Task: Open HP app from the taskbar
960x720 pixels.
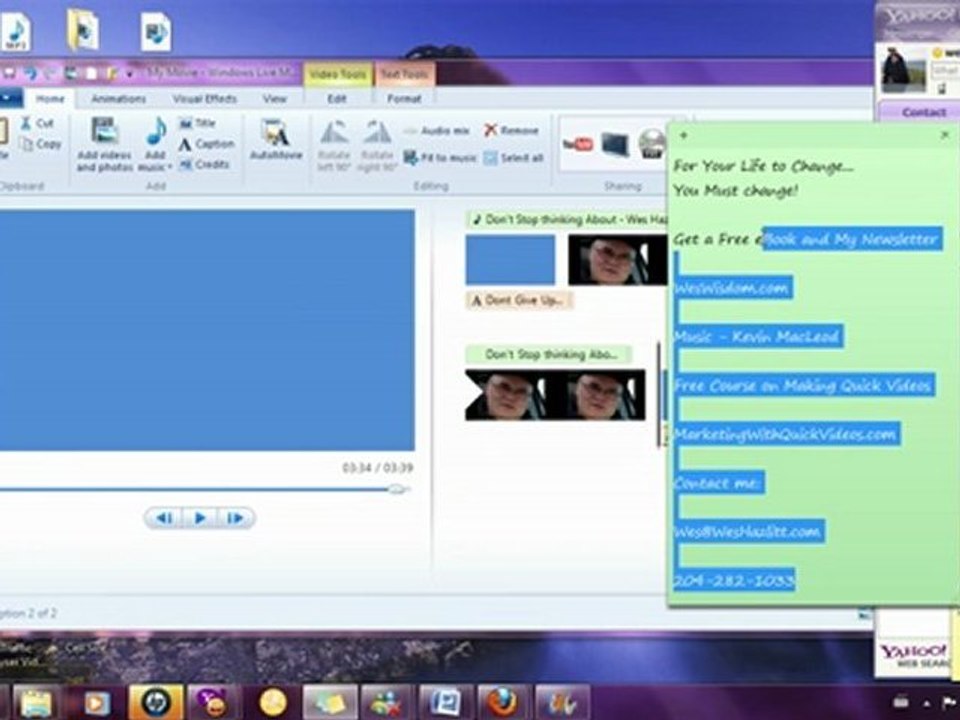Action: [x=156, y=702]
